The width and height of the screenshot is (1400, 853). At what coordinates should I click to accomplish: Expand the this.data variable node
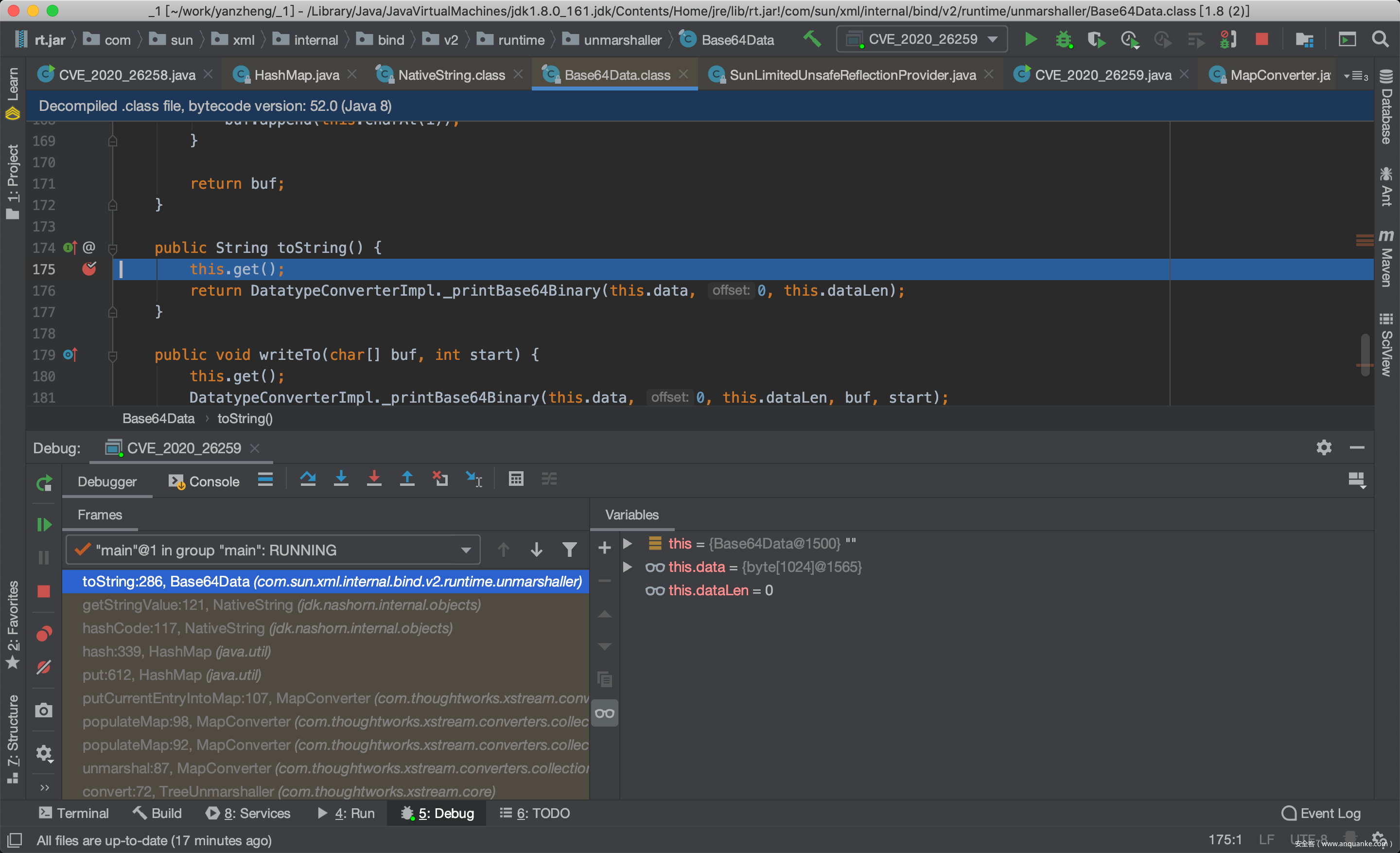point(627,567)
